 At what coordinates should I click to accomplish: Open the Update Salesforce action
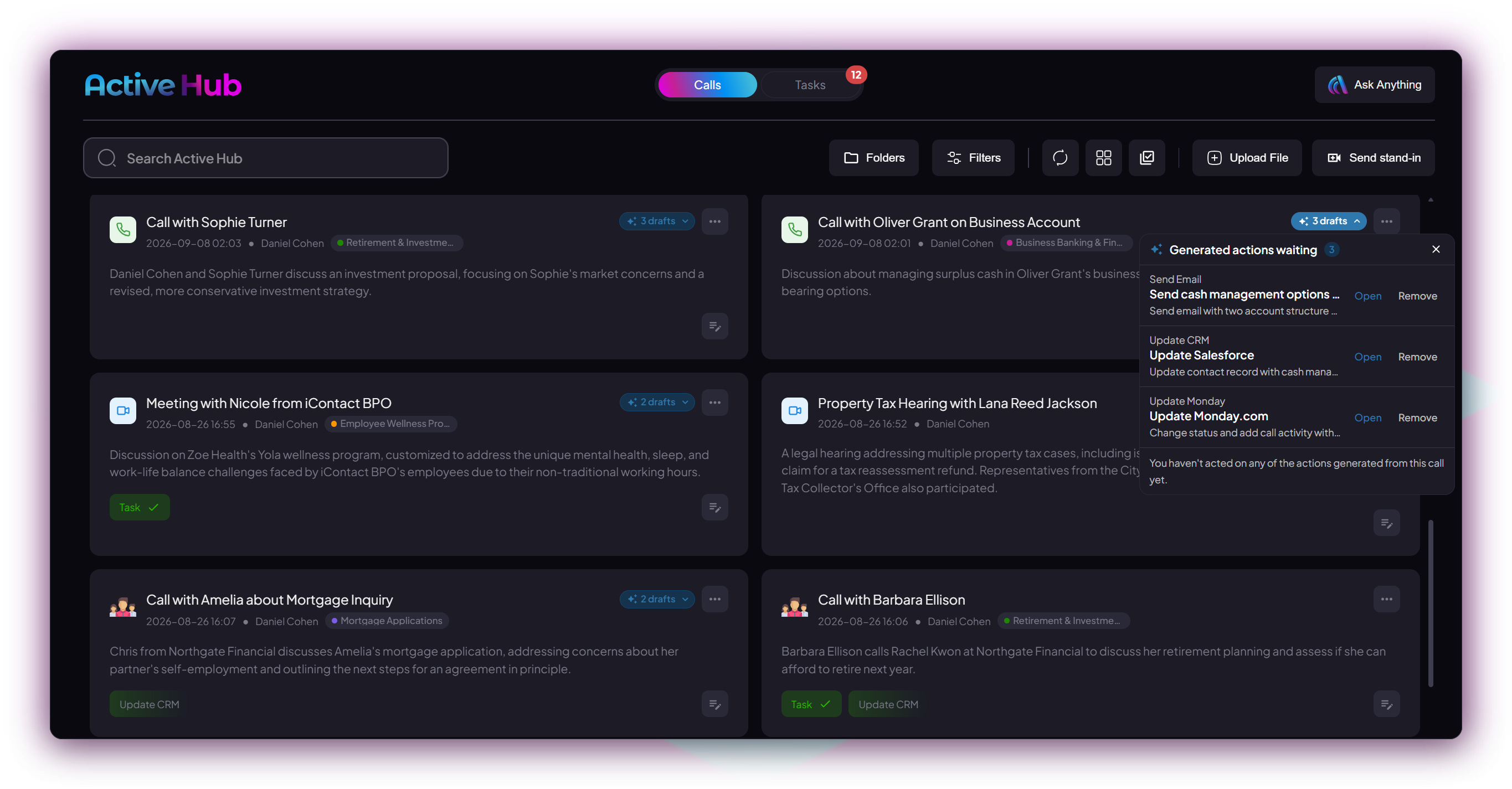tap(1367, 357)
